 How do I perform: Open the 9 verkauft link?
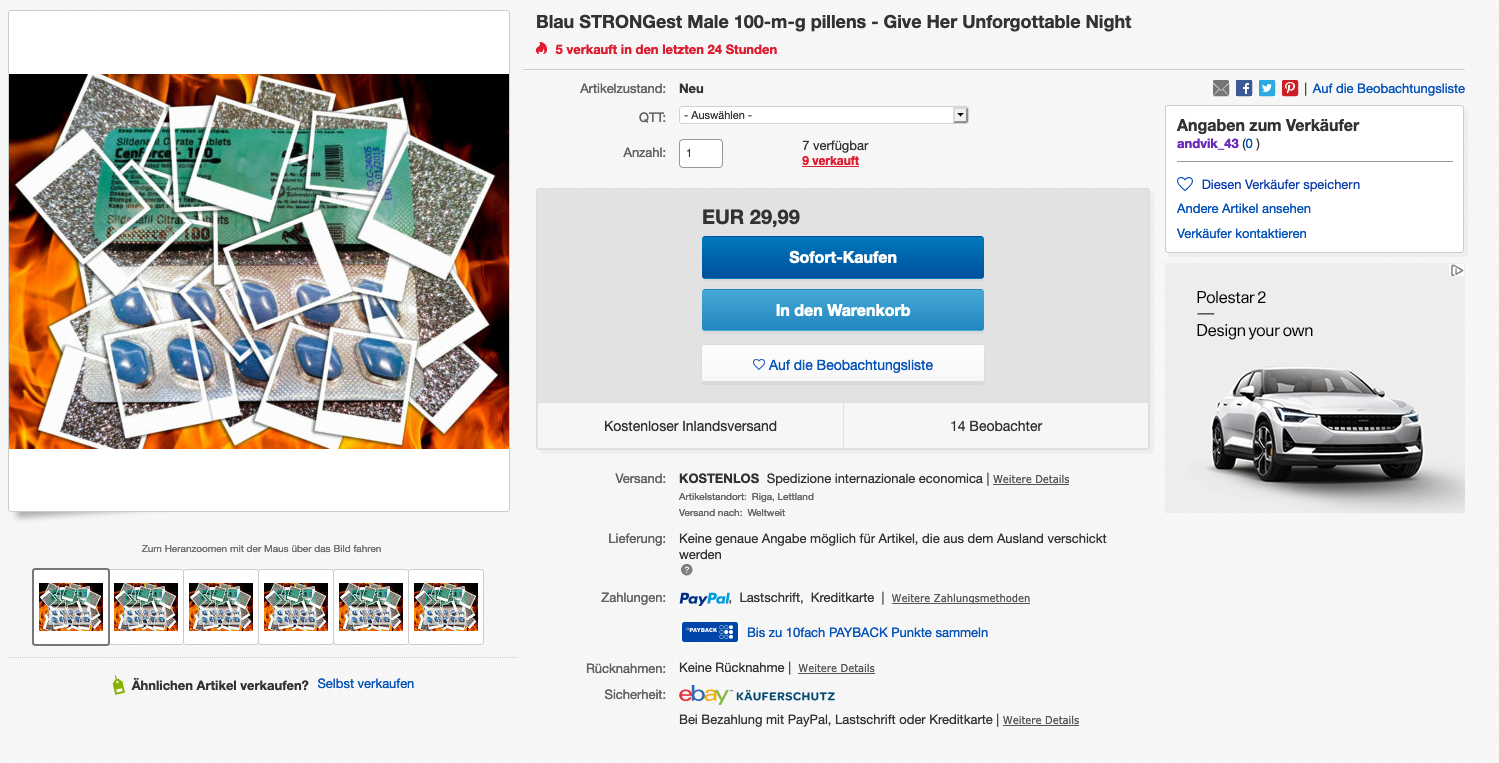point(830,161)
